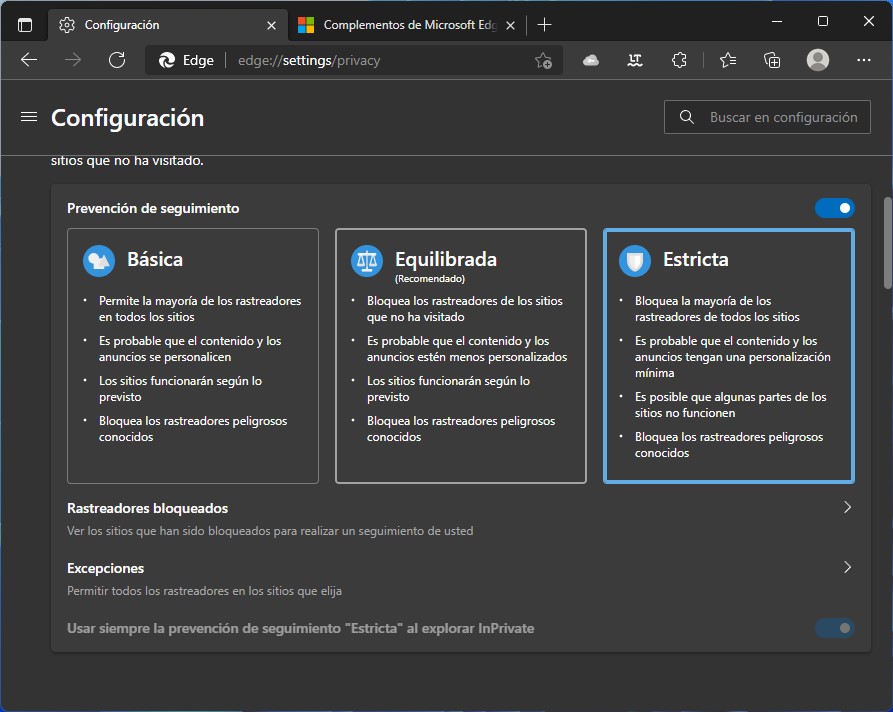
Task: Open the Configuración hamburger menu
Action: click(x=28, y=117)
